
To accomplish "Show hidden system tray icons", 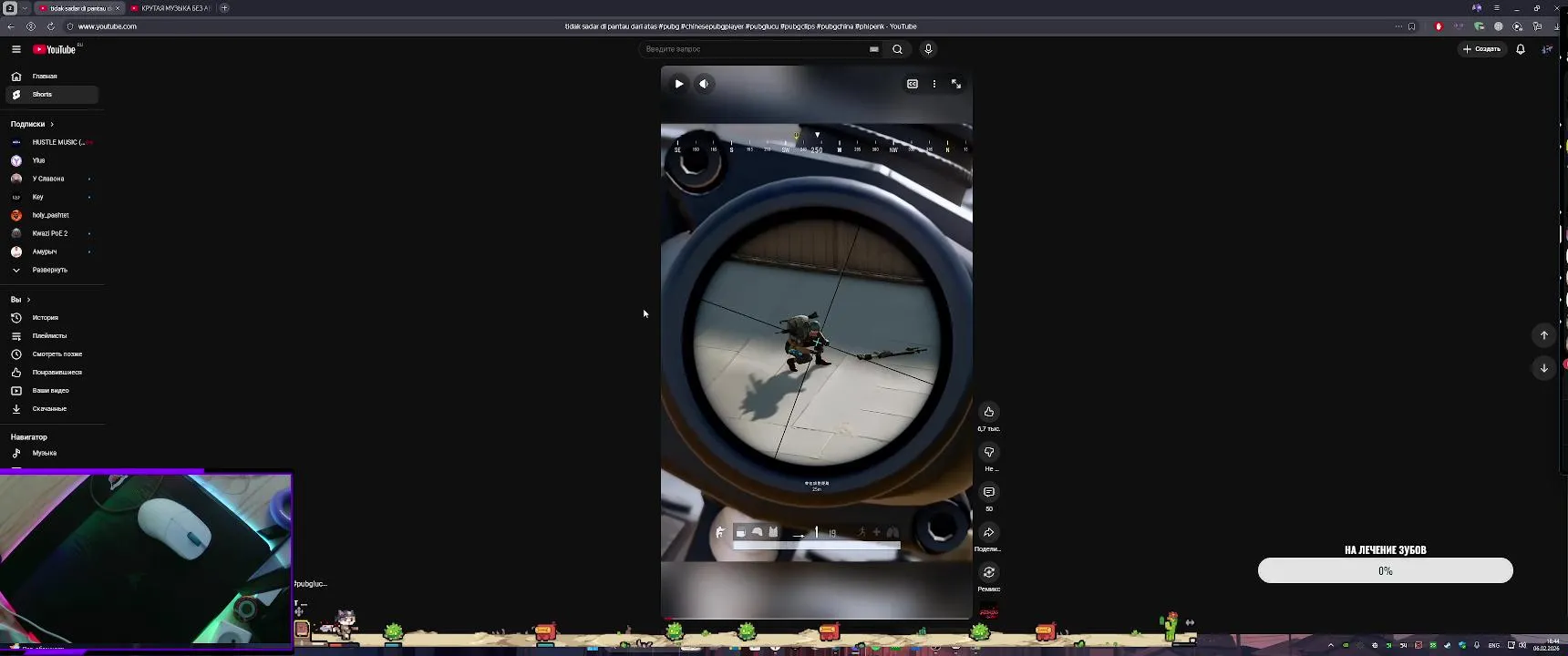I will [1330, 645].
